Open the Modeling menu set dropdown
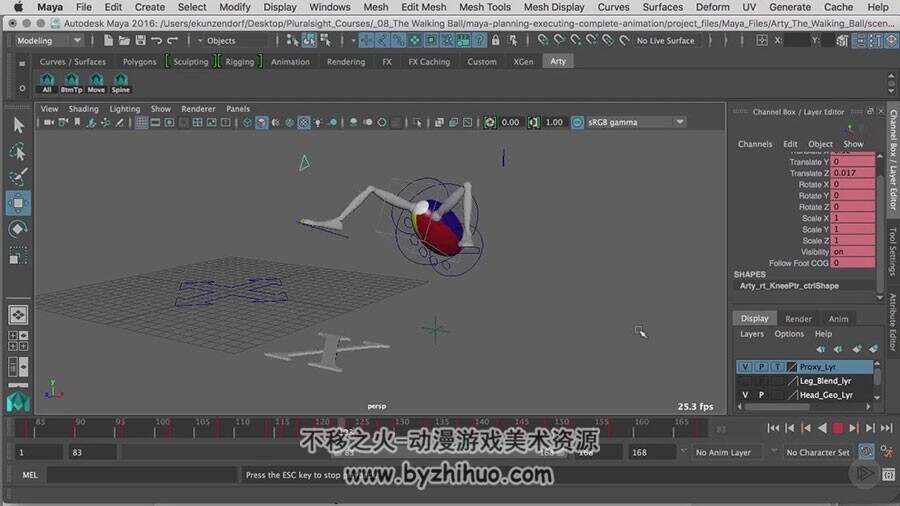This screenshot has width=900, height=506. [48, 41]
